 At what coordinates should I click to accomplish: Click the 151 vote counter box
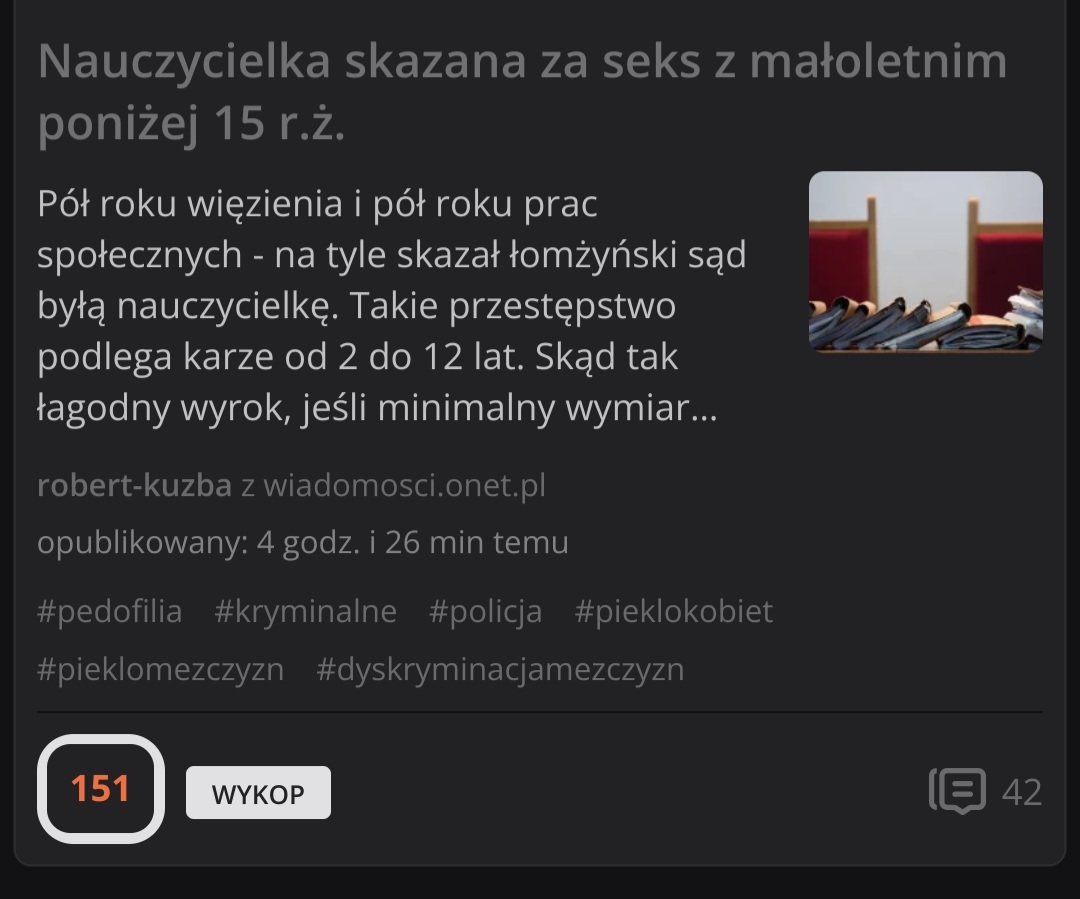click(101, 789)
